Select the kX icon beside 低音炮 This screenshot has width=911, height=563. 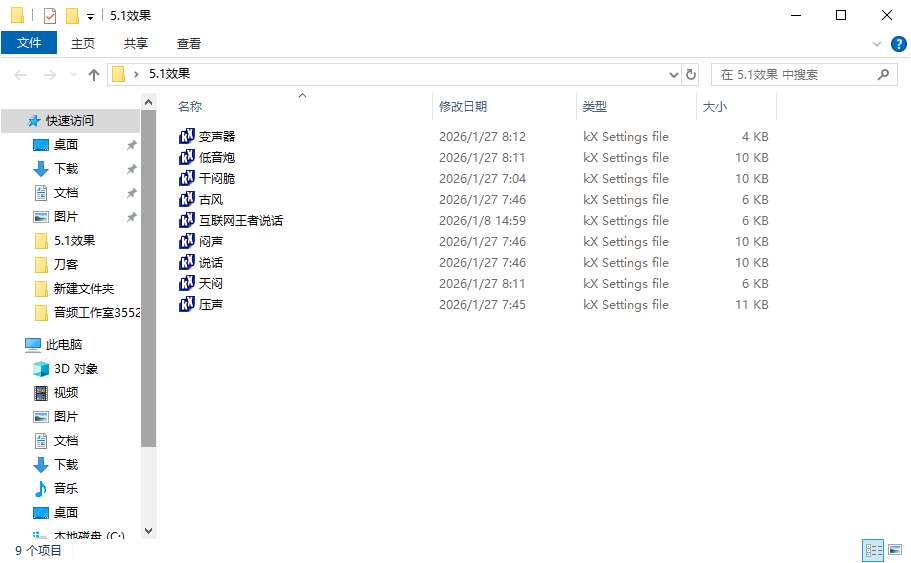[187, 157]
